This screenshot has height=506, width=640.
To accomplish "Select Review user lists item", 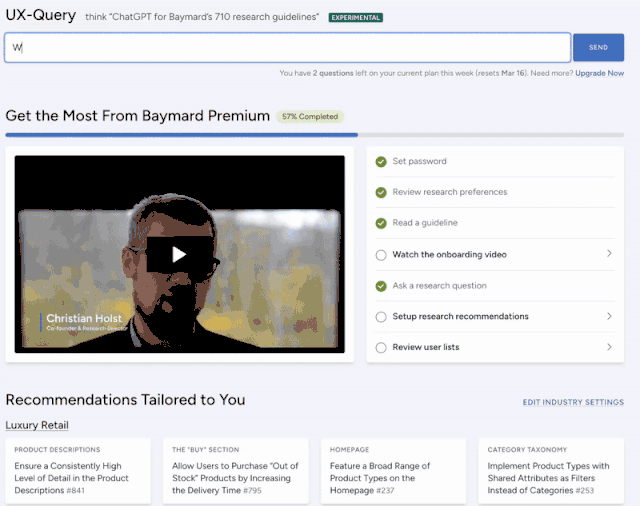I will coord(495,347).
